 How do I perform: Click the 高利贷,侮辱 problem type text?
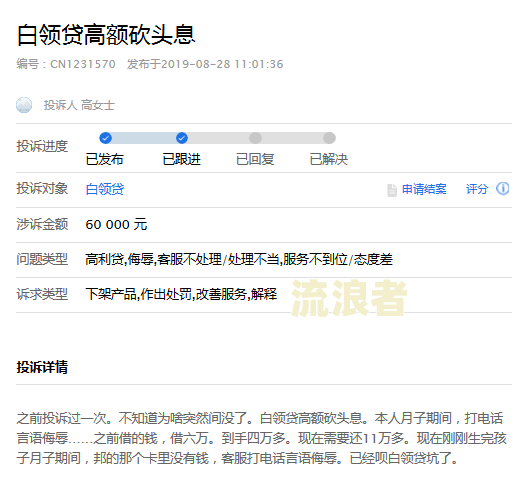pos(119,259)
